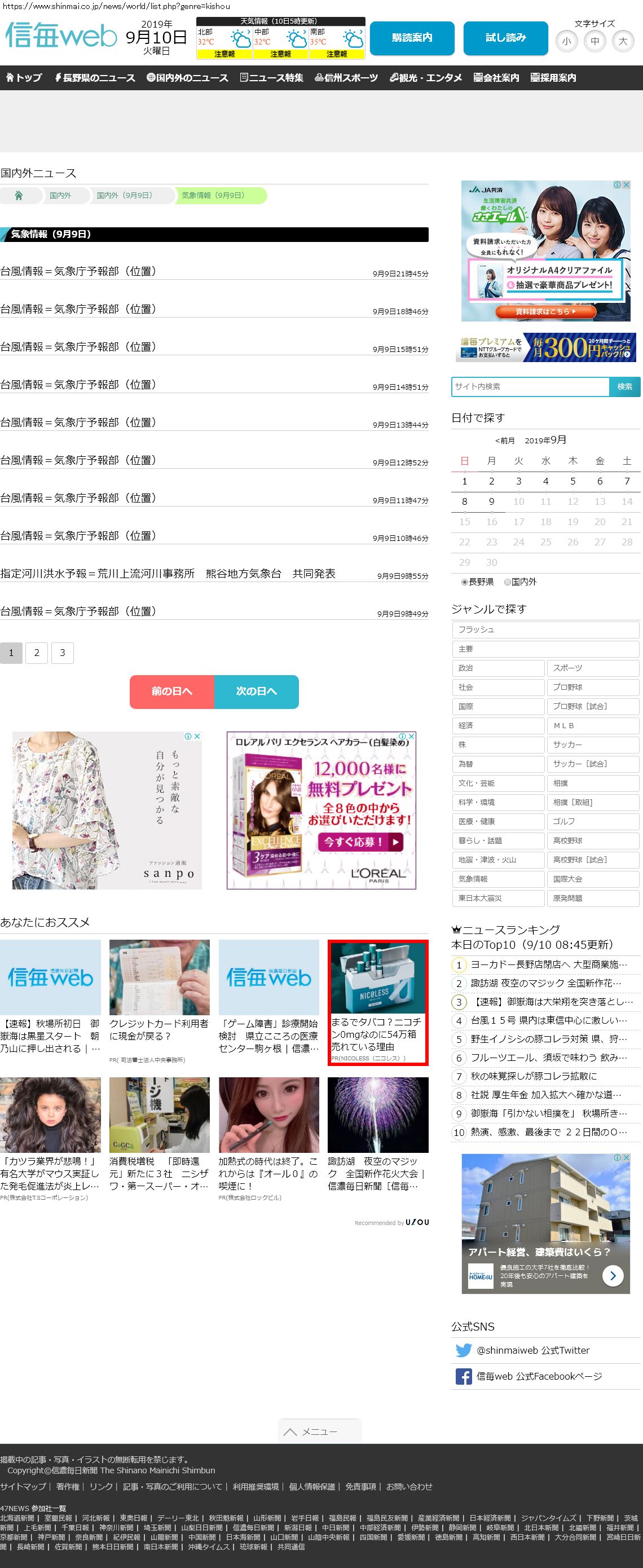Click the apartment ad arrow button

(x=613, y=1275)
